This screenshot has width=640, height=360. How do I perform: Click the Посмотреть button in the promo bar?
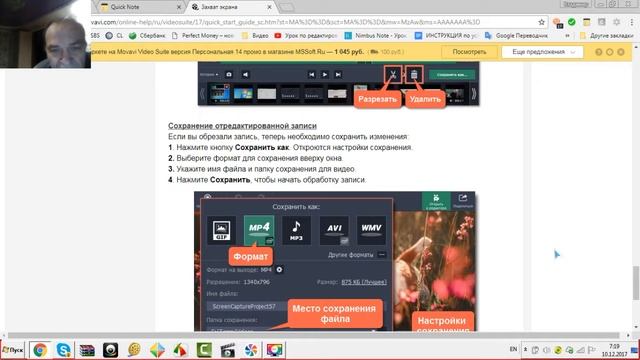[x=469, y=52]
